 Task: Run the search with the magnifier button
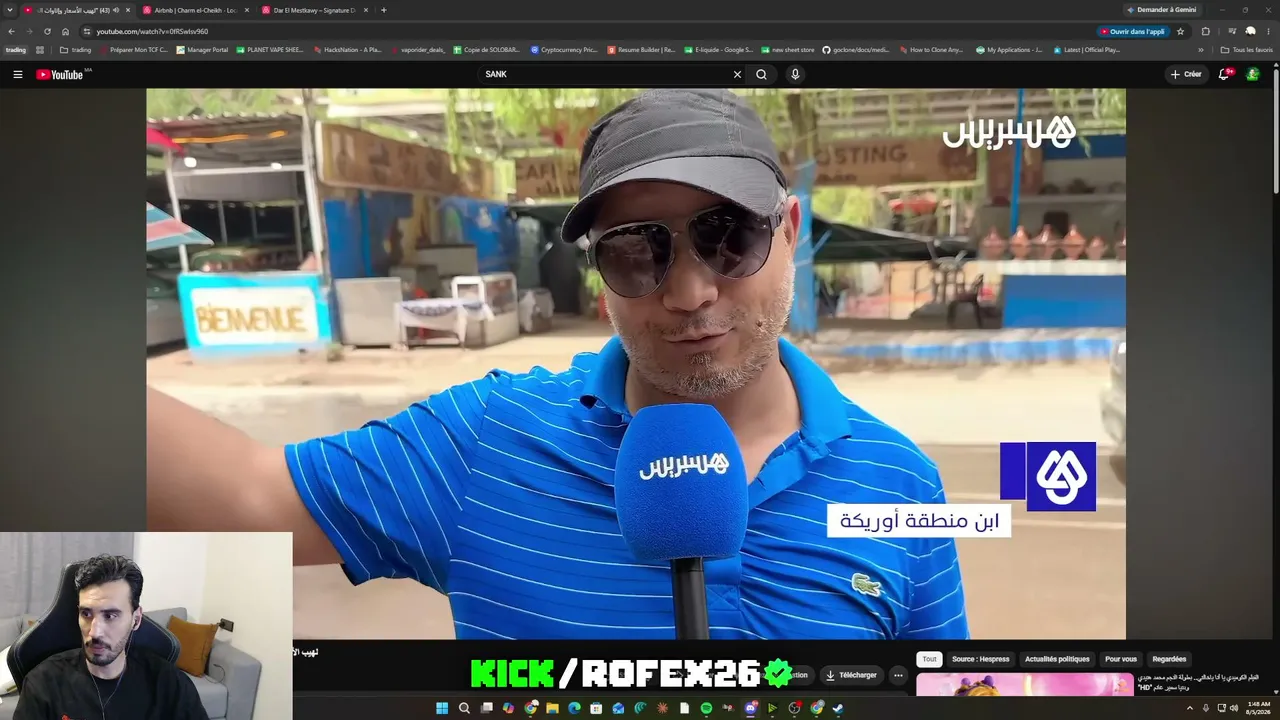(761, 74)
